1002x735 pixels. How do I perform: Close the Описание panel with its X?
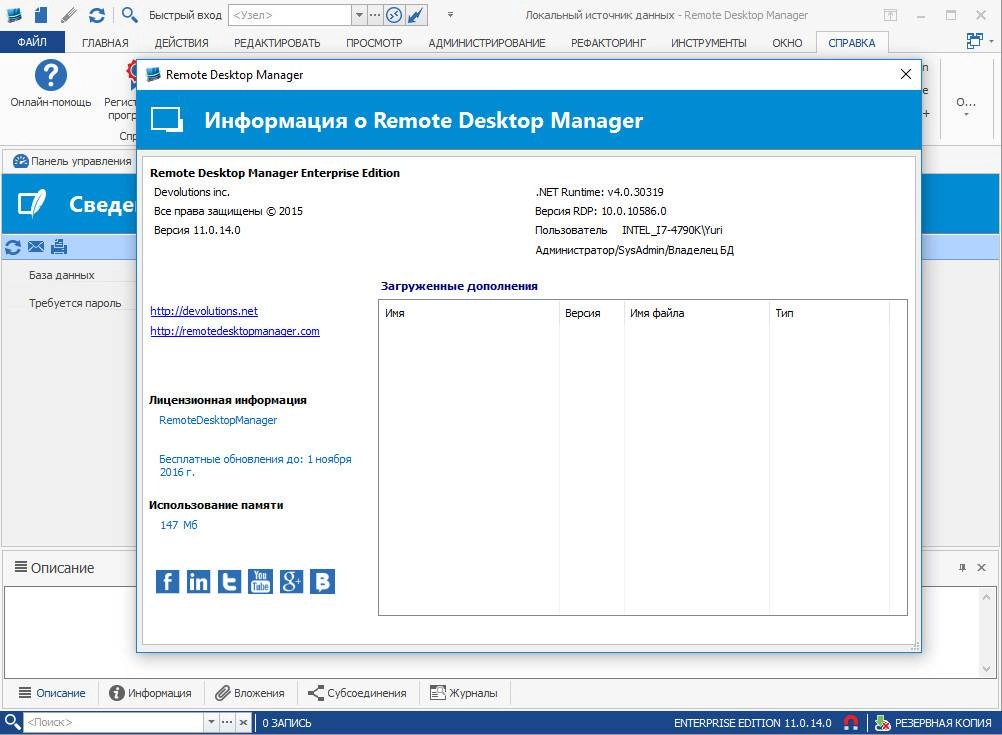[x=982, y=568]
